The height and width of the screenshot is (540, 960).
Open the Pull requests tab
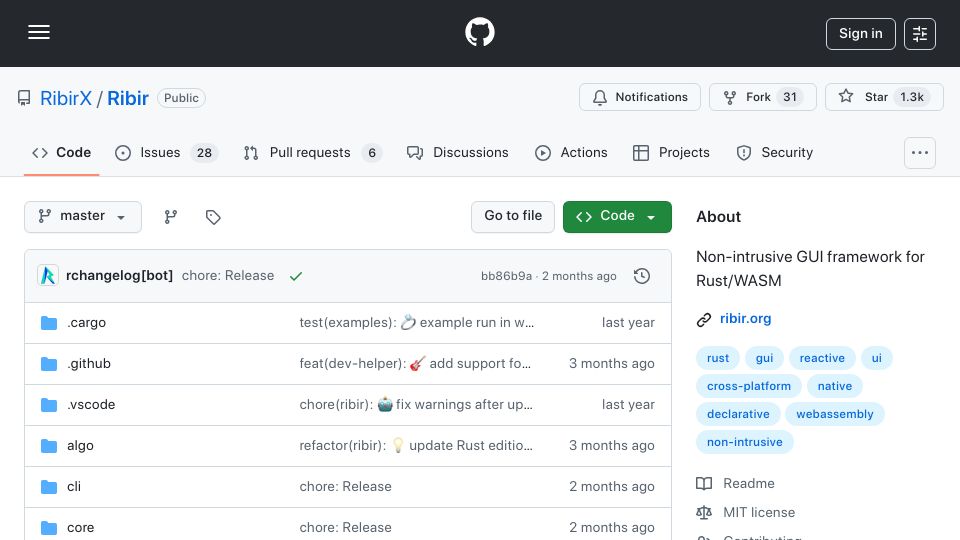point(312,152)
